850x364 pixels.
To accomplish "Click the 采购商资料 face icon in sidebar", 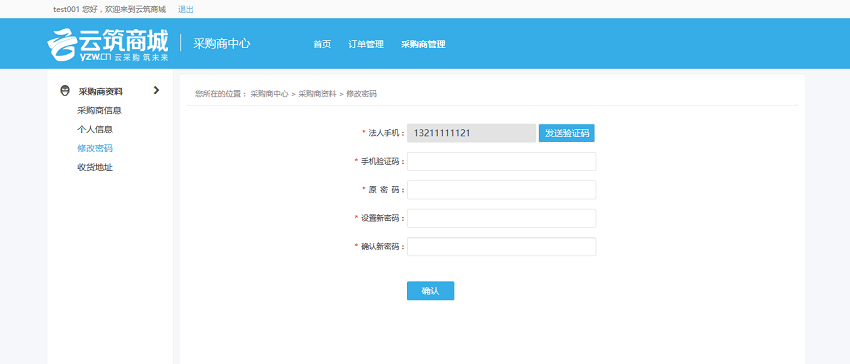I will pos(65,91).
